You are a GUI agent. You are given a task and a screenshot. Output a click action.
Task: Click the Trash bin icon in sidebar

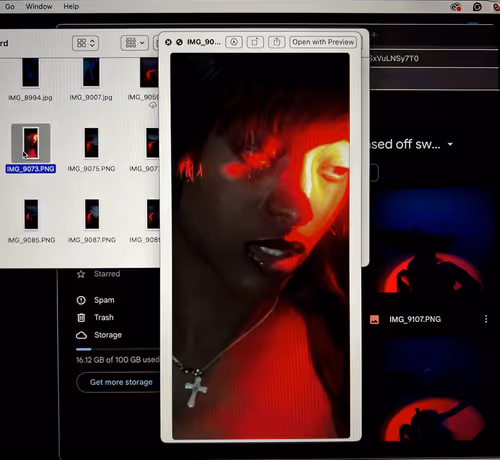click(81, 317)
